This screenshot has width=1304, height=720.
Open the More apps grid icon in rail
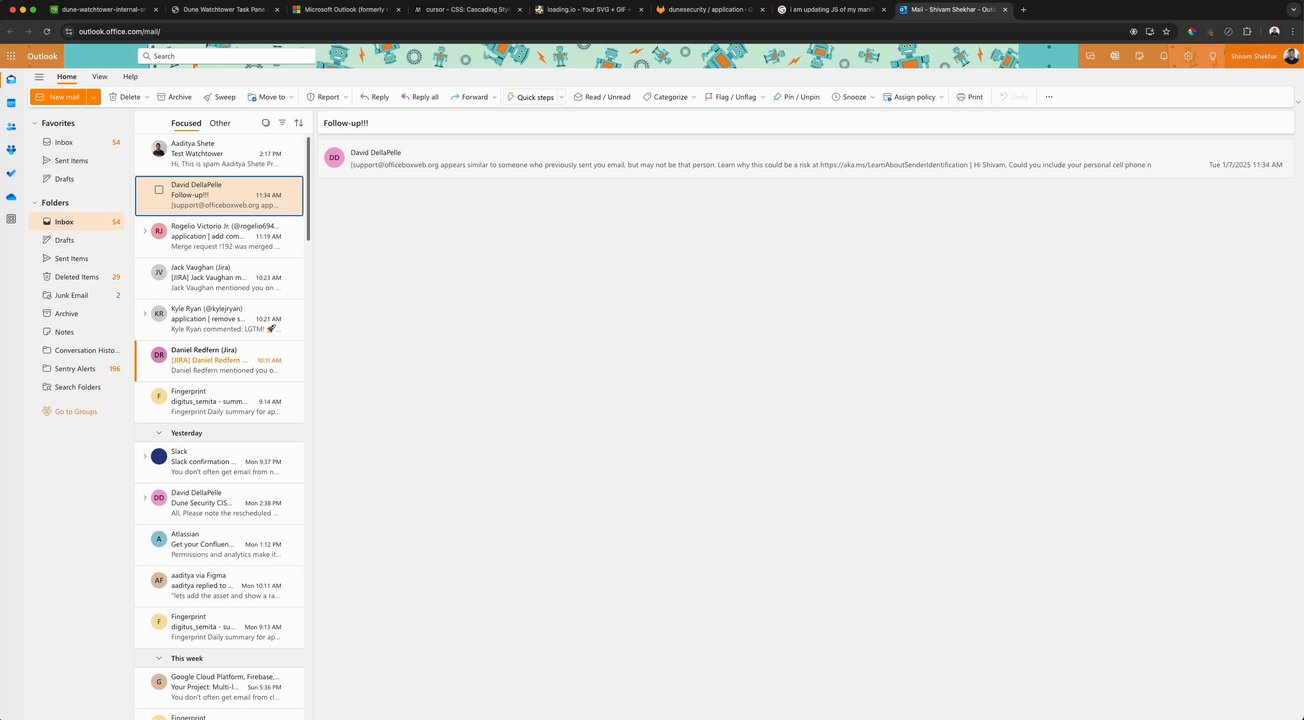[x=11, y=219]
